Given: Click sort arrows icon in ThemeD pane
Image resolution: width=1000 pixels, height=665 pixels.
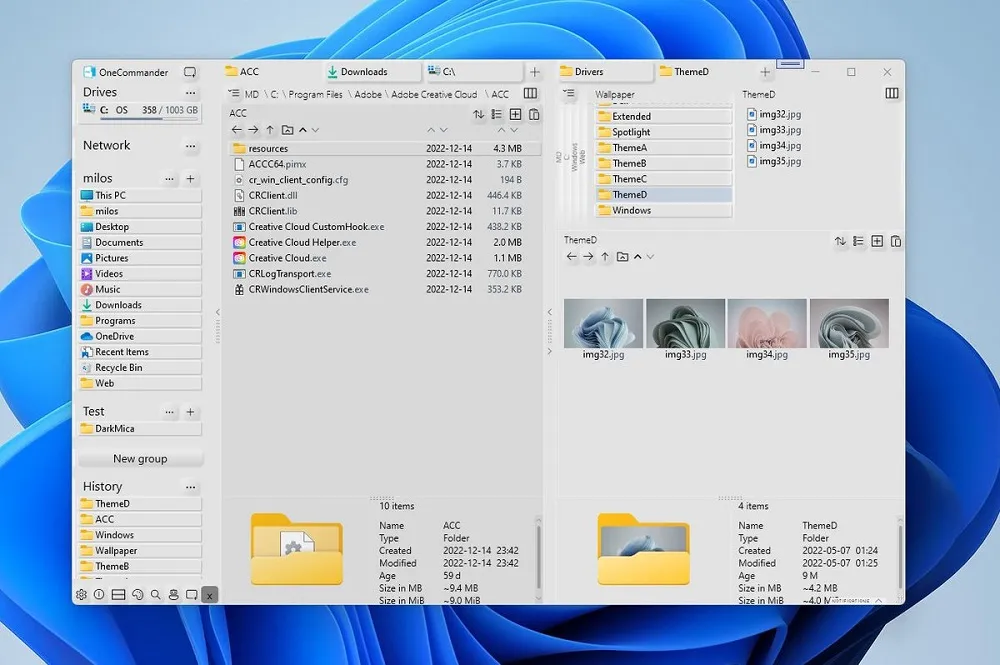Looking at the screenshot, I should coord(840,241).
